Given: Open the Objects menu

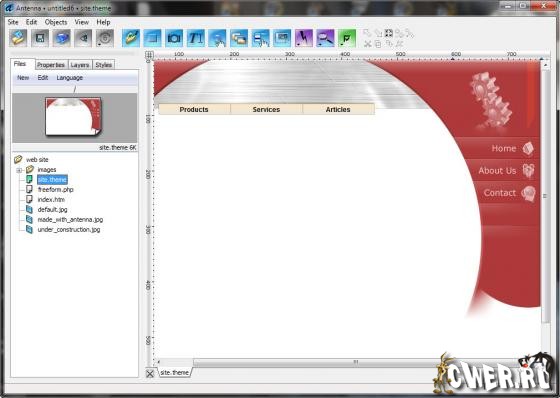Looking at the screenshot, I should (56, 22).
